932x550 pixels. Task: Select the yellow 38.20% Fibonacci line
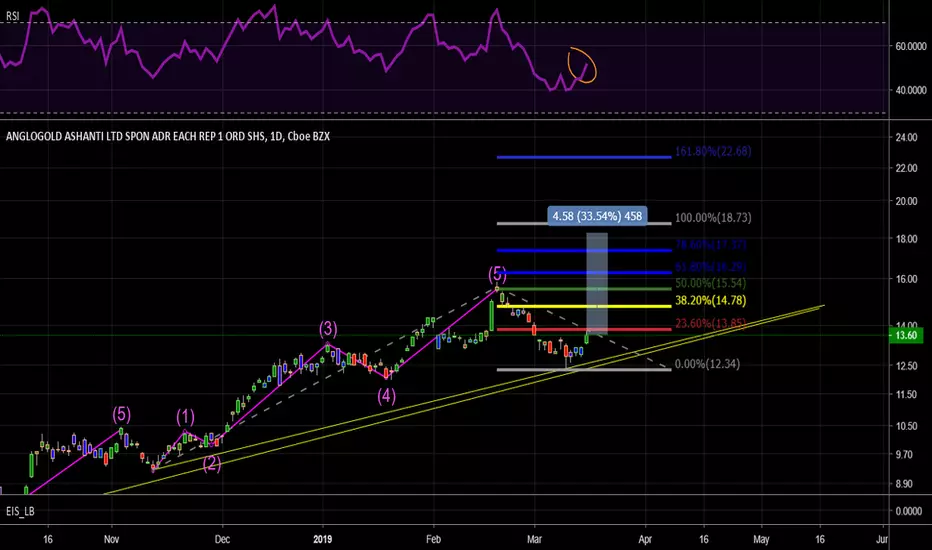tap(584, 306)
